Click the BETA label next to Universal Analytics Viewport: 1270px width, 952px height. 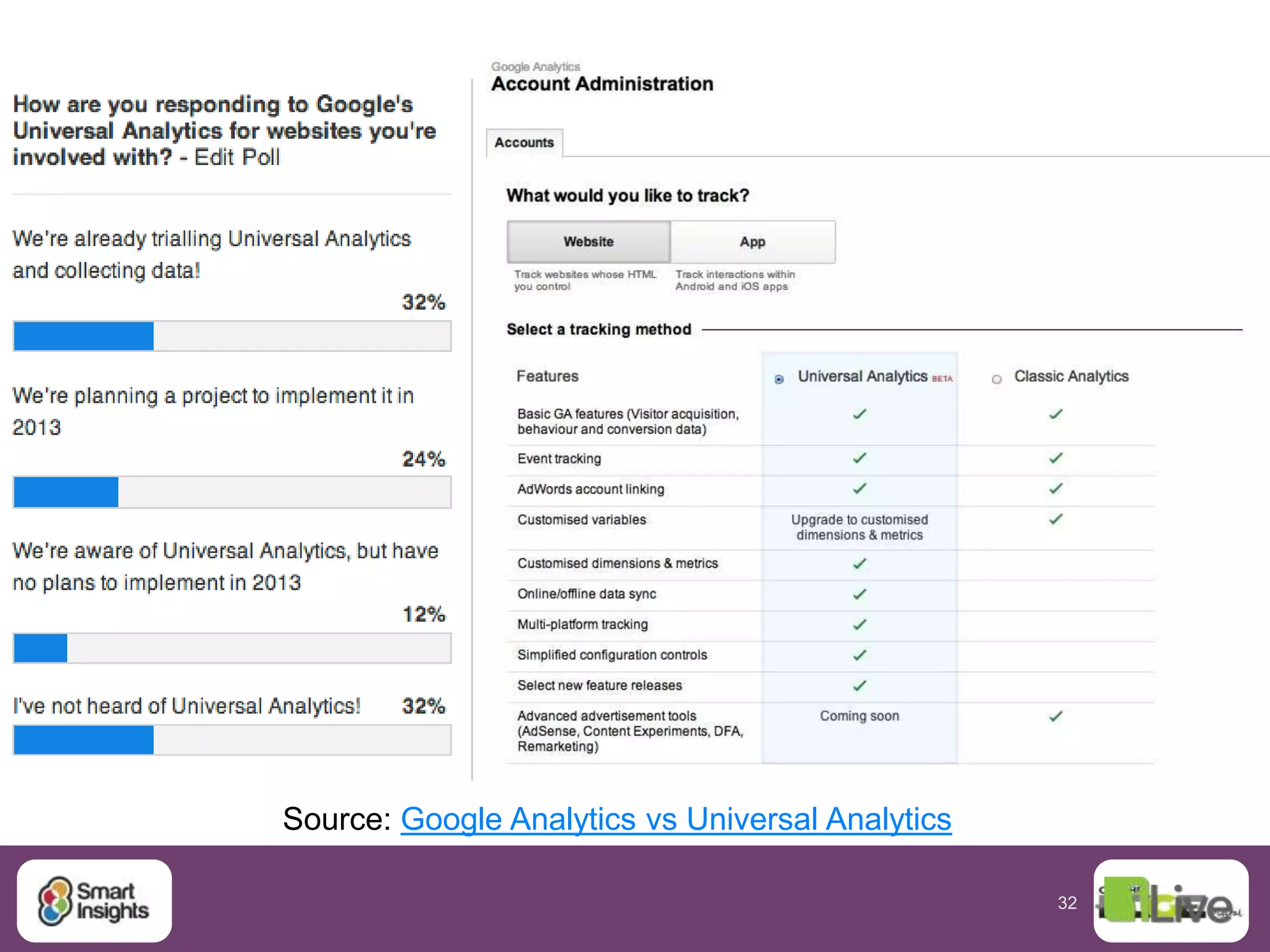pos(942,379)
